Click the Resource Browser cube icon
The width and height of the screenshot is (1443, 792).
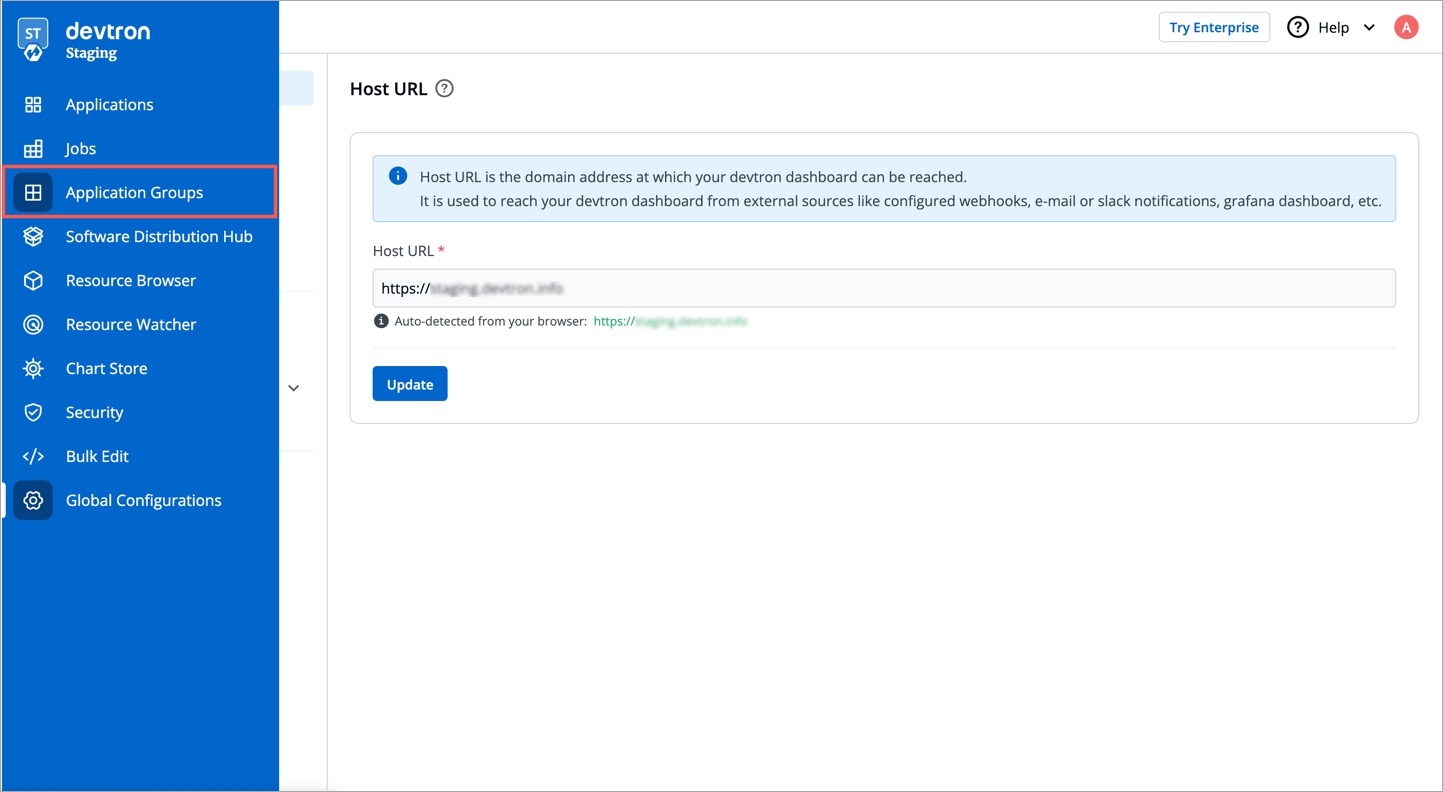[x=33, y=281]
